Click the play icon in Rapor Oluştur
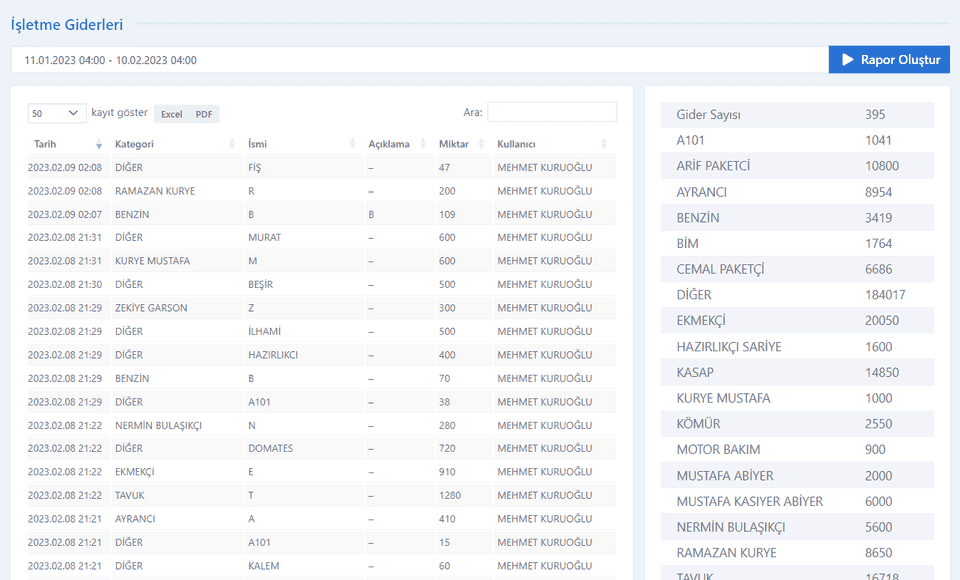Viewport: 960px width, 580px height. tap(848, 59)
